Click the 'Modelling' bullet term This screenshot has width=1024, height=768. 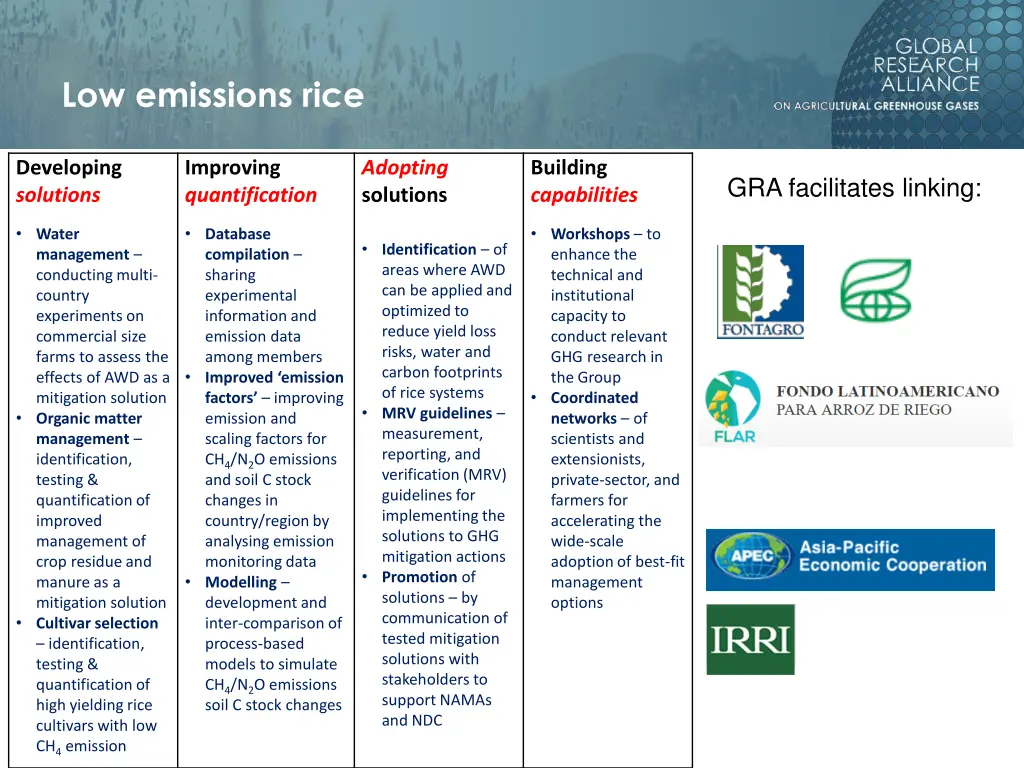tap(241, 582)
